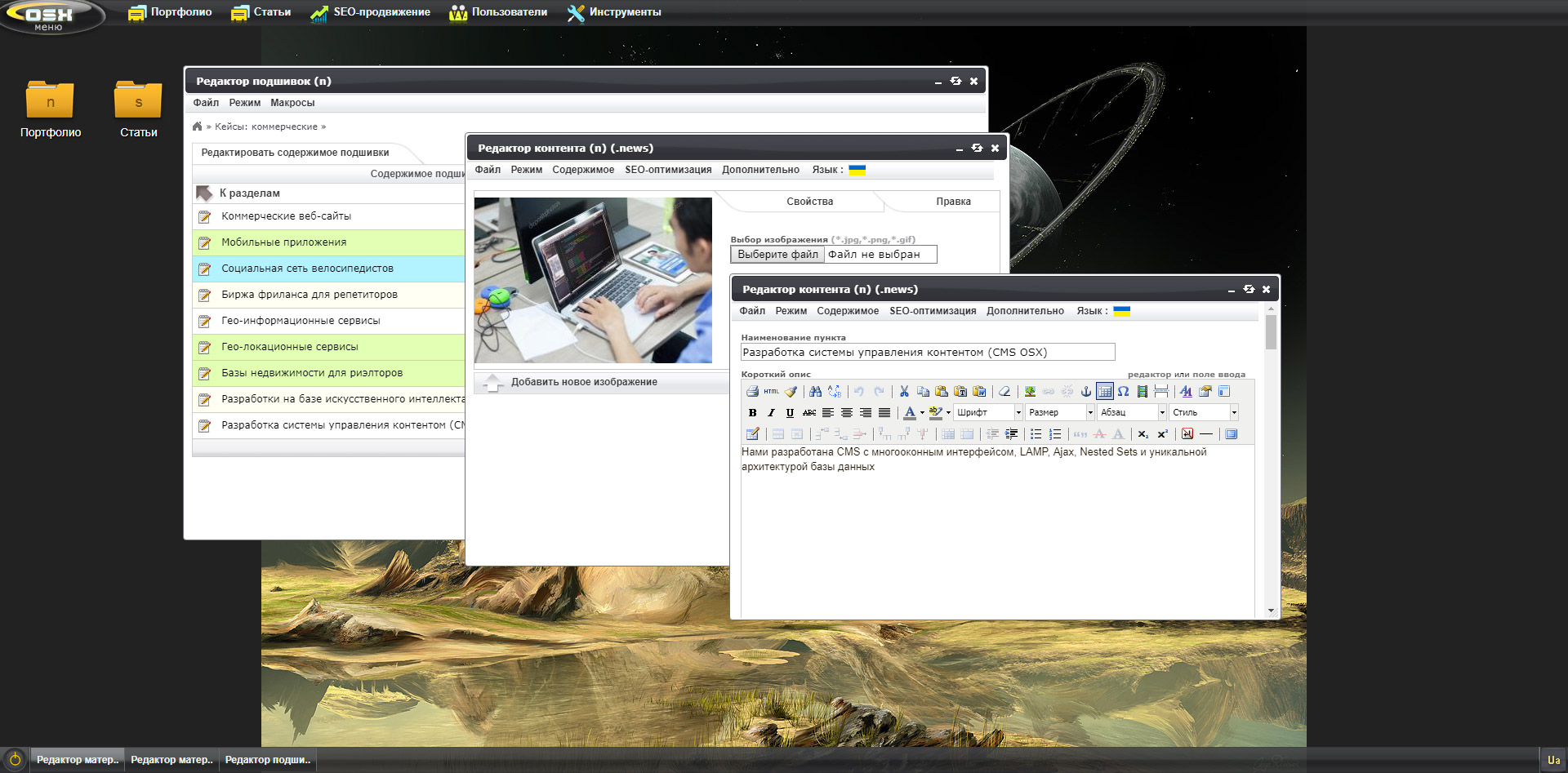Click the Find binoculars icon
This screenshot has width=1568, height=773.
pos(815,392)
